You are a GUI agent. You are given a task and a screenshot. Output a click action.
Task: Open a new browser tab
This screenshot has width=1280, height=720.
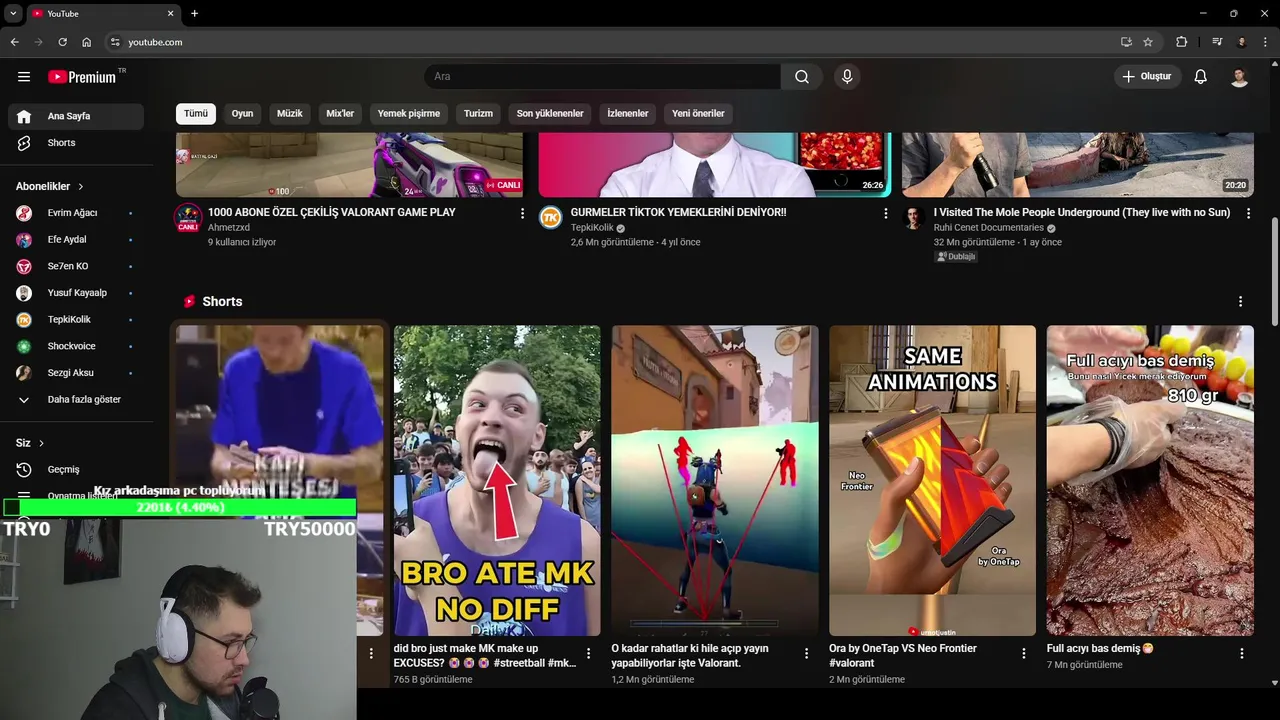[194, 13]
